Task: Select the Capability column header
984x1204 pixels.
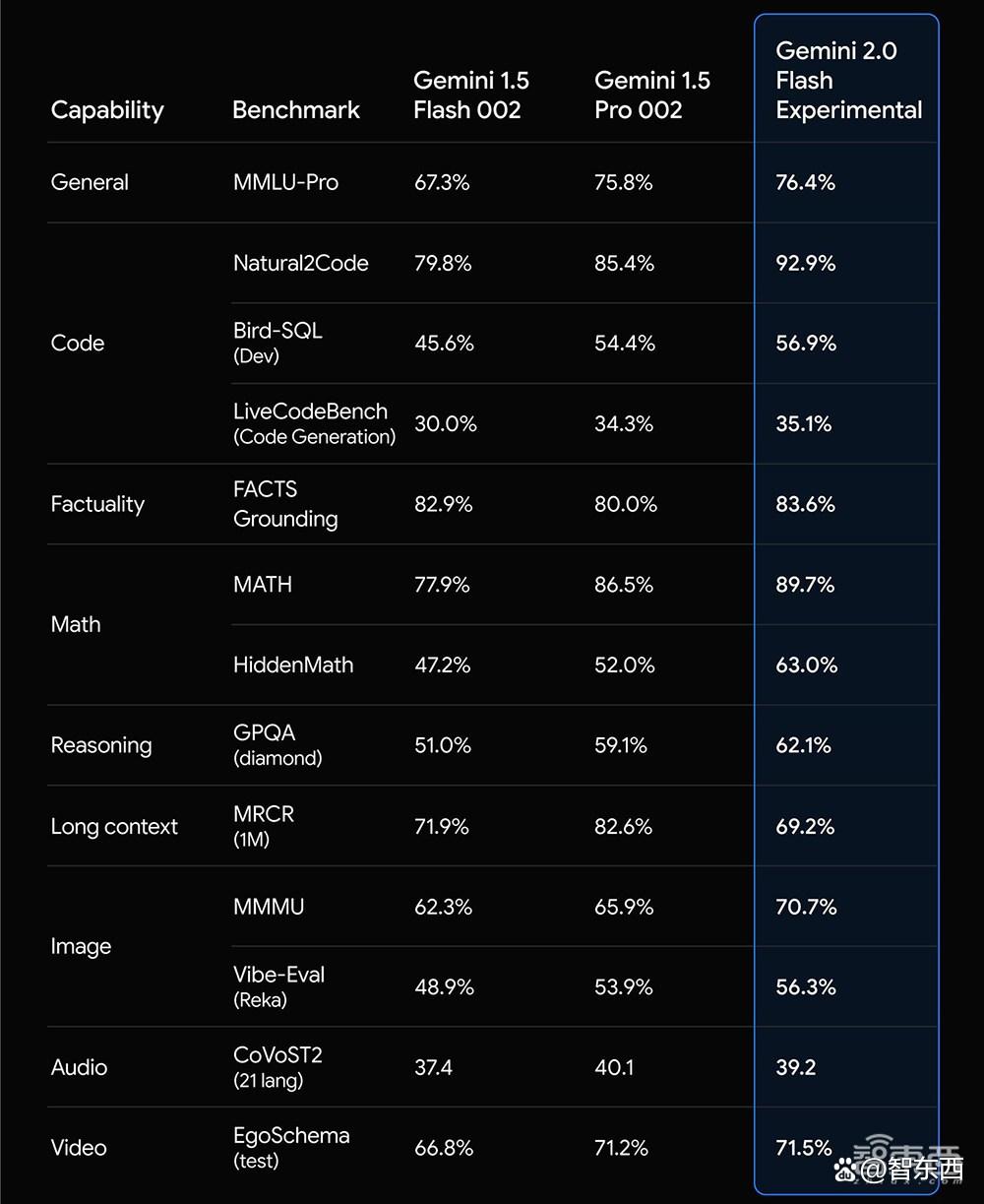Action: coord(107,109)
